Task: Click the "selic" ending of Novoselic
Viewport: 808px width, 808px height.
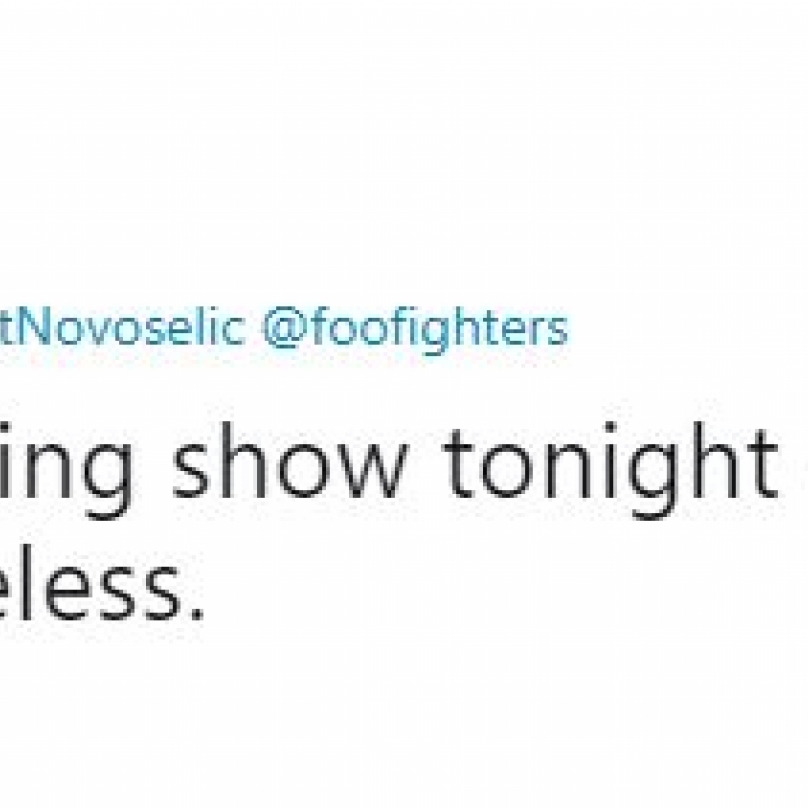Action: 192,327
